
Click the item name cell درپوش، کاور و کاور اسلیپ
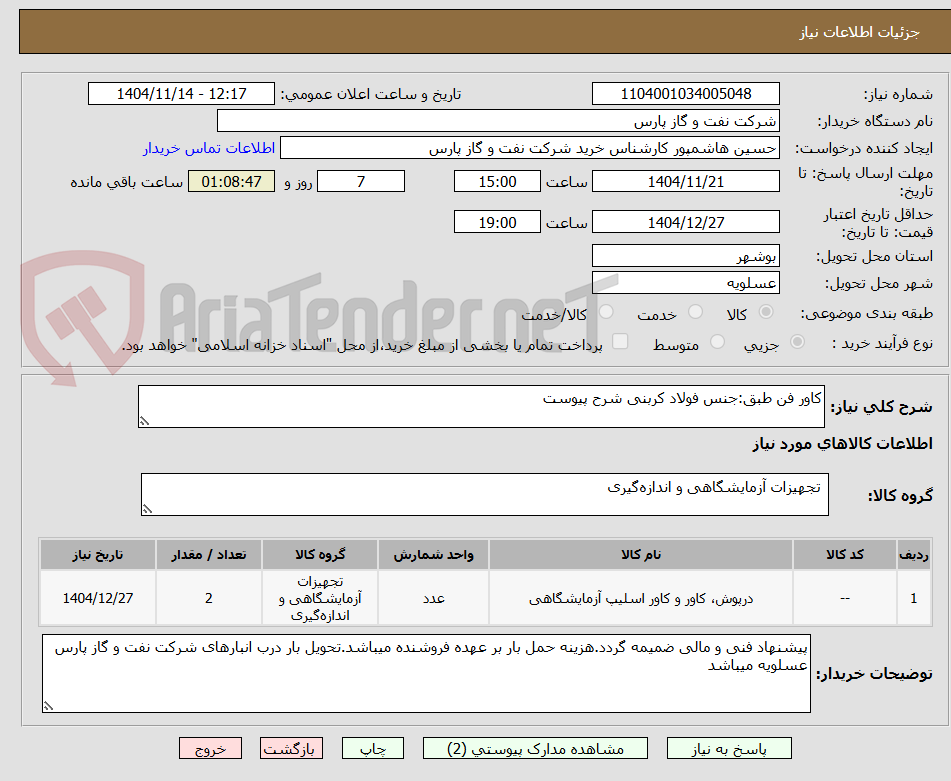(640, 598)
